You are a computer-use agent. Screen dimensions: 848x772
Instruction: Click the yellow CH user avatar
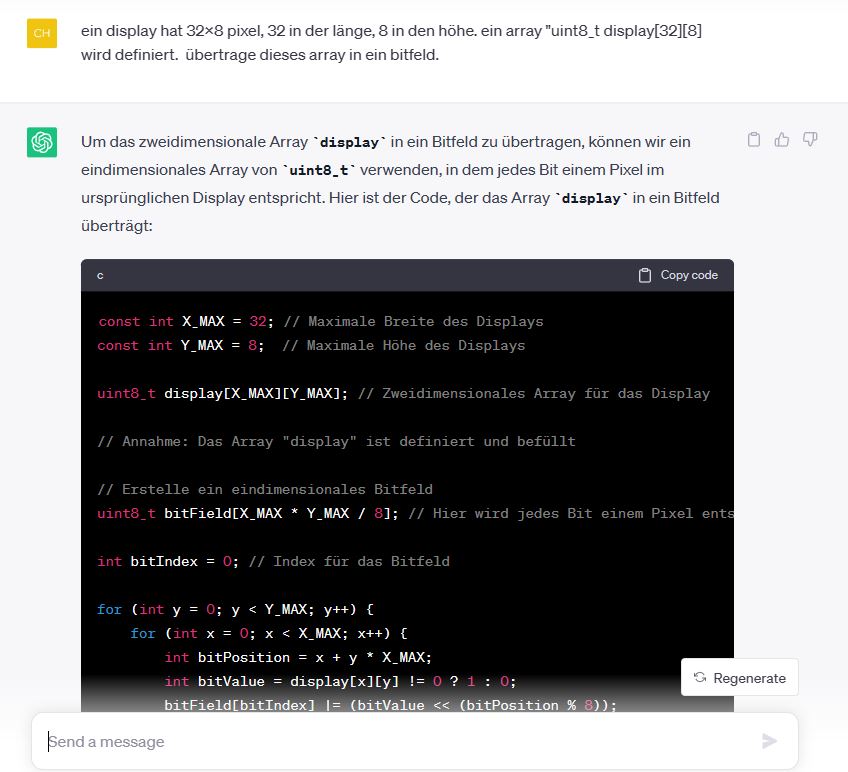tap(42, 33)
